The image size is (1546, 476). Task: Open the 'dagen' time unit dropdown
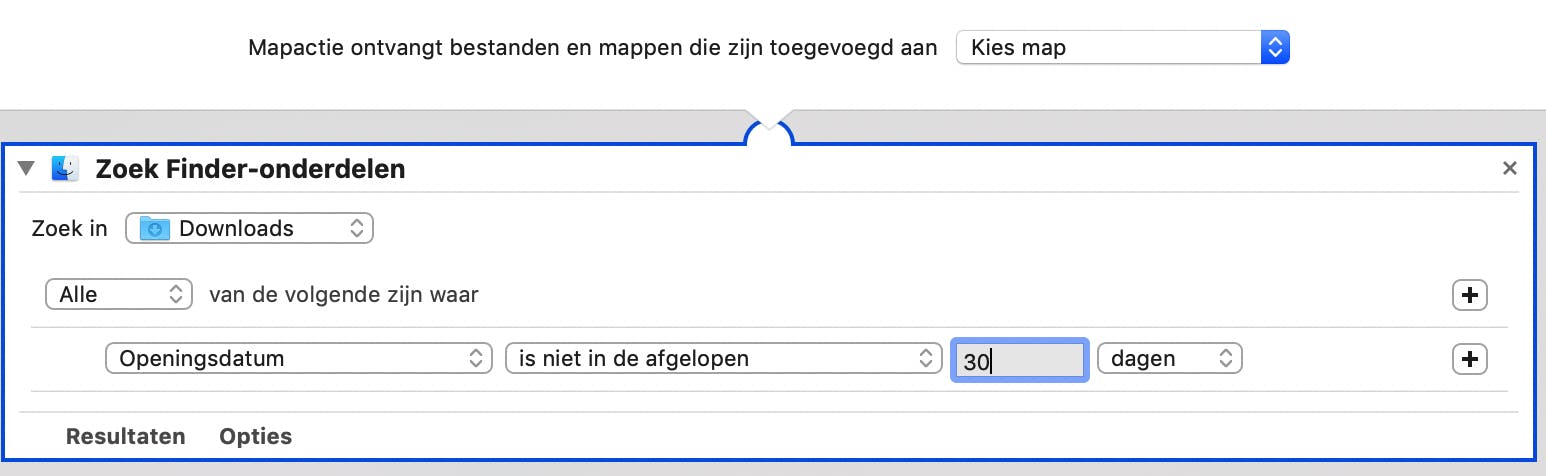coord(1169,359)
